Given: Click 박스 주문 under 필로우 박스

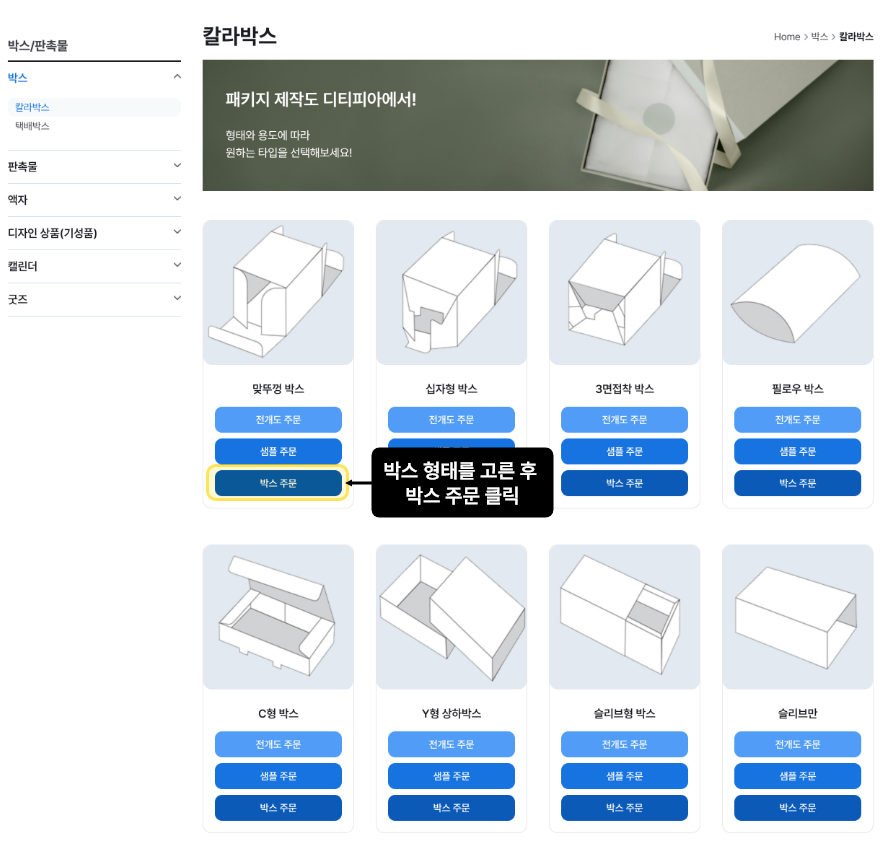Looking at the screenshot, I should [797, 483].
